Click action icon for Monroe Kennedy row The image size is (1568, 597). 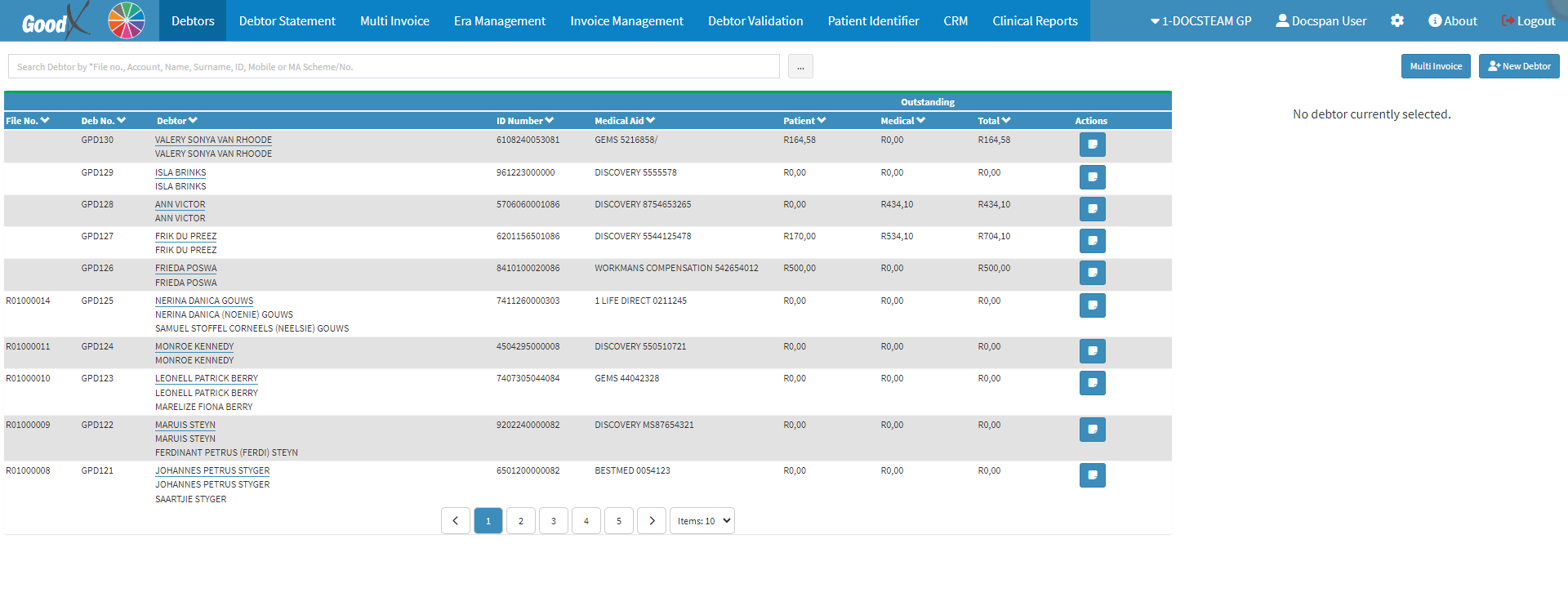pyautogui.click(x=1092, y=351)
